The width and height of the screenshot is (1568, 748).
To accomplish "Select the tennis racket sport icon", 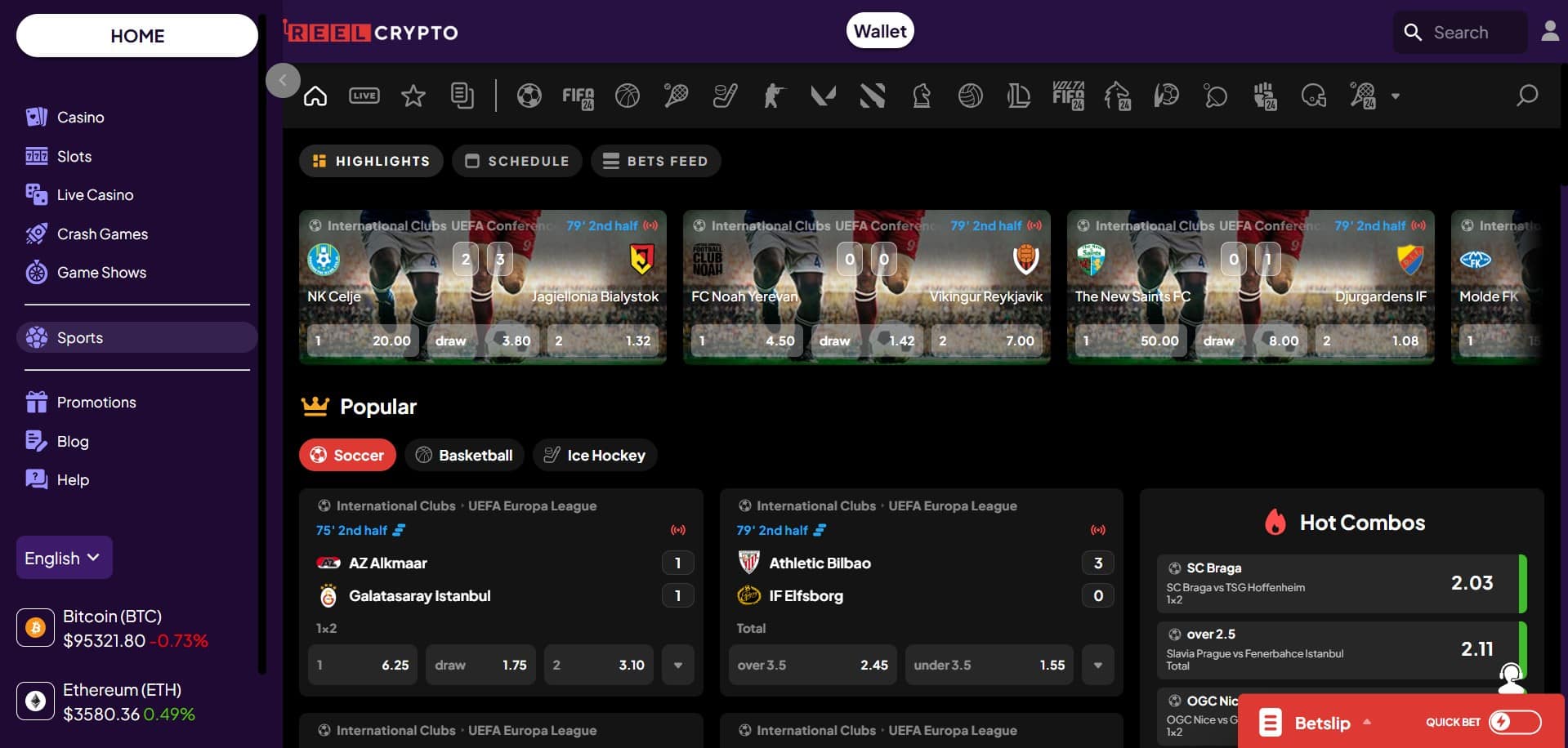I will pos(677,96).
